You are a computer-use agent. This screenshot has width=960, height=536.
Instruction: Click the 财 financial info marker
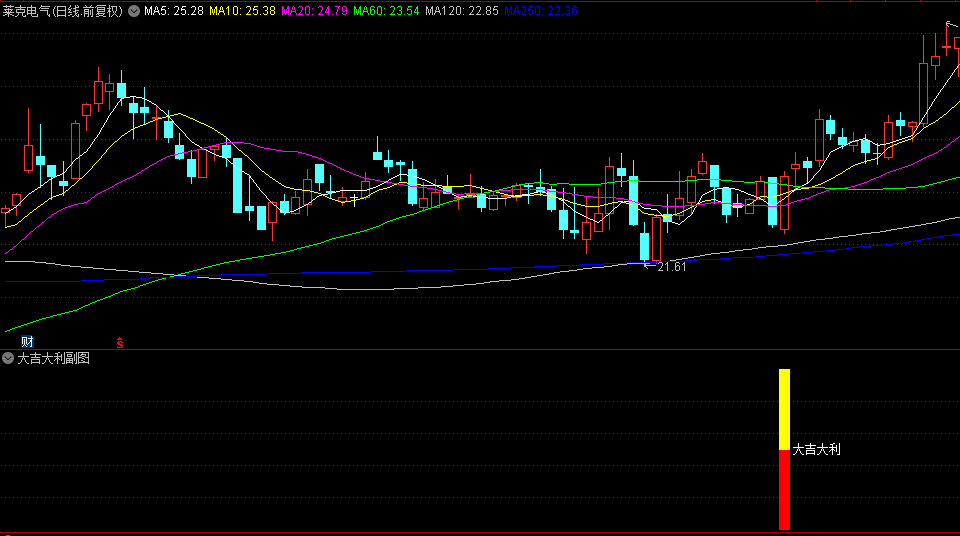click(27, 342)
